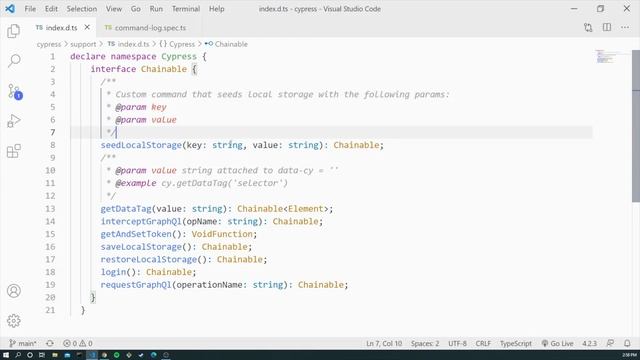Open the Selection menu

coord(82,9)
